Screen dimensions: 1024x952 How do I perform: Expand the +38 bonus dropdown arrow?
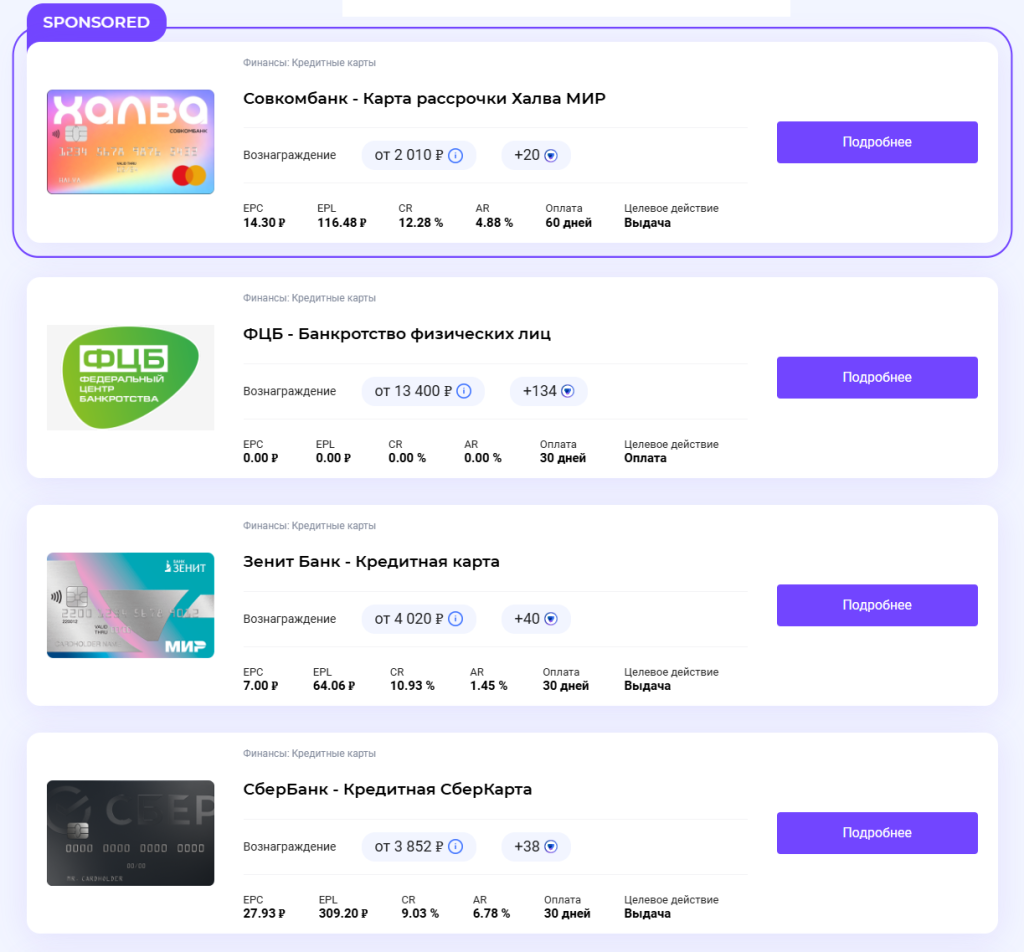pos(551,847)
